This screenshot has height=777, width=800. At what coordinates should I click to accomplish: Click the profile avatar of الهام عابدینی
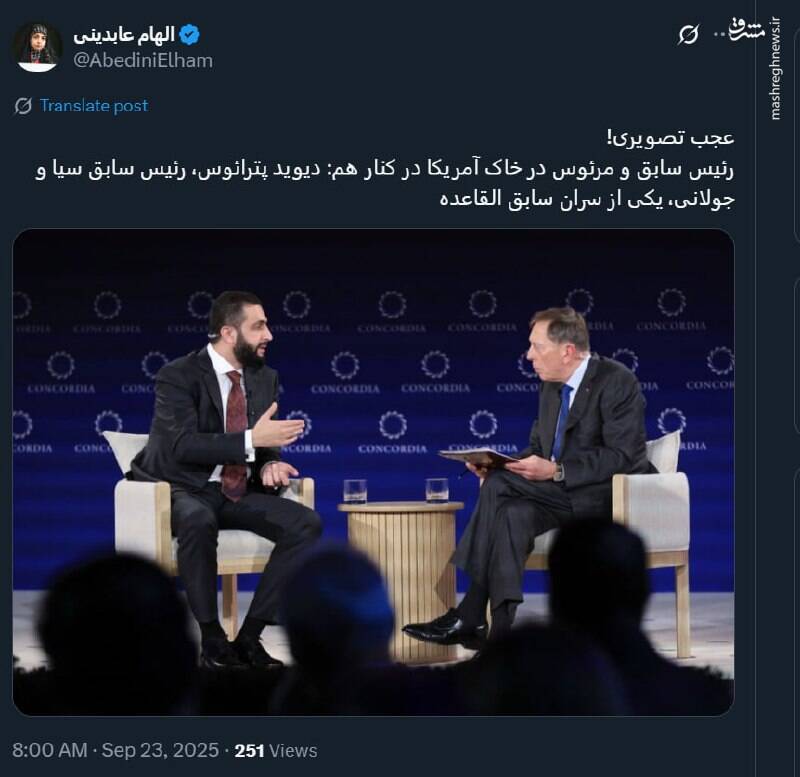(x=38, y=44)
